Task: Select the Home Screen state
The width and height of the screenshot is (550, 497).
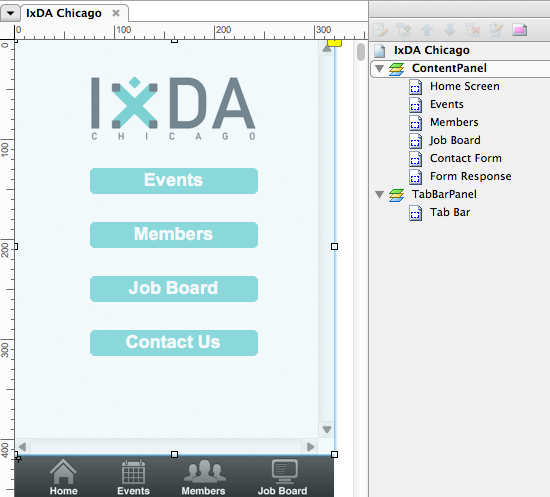Action: coord(464,86)
